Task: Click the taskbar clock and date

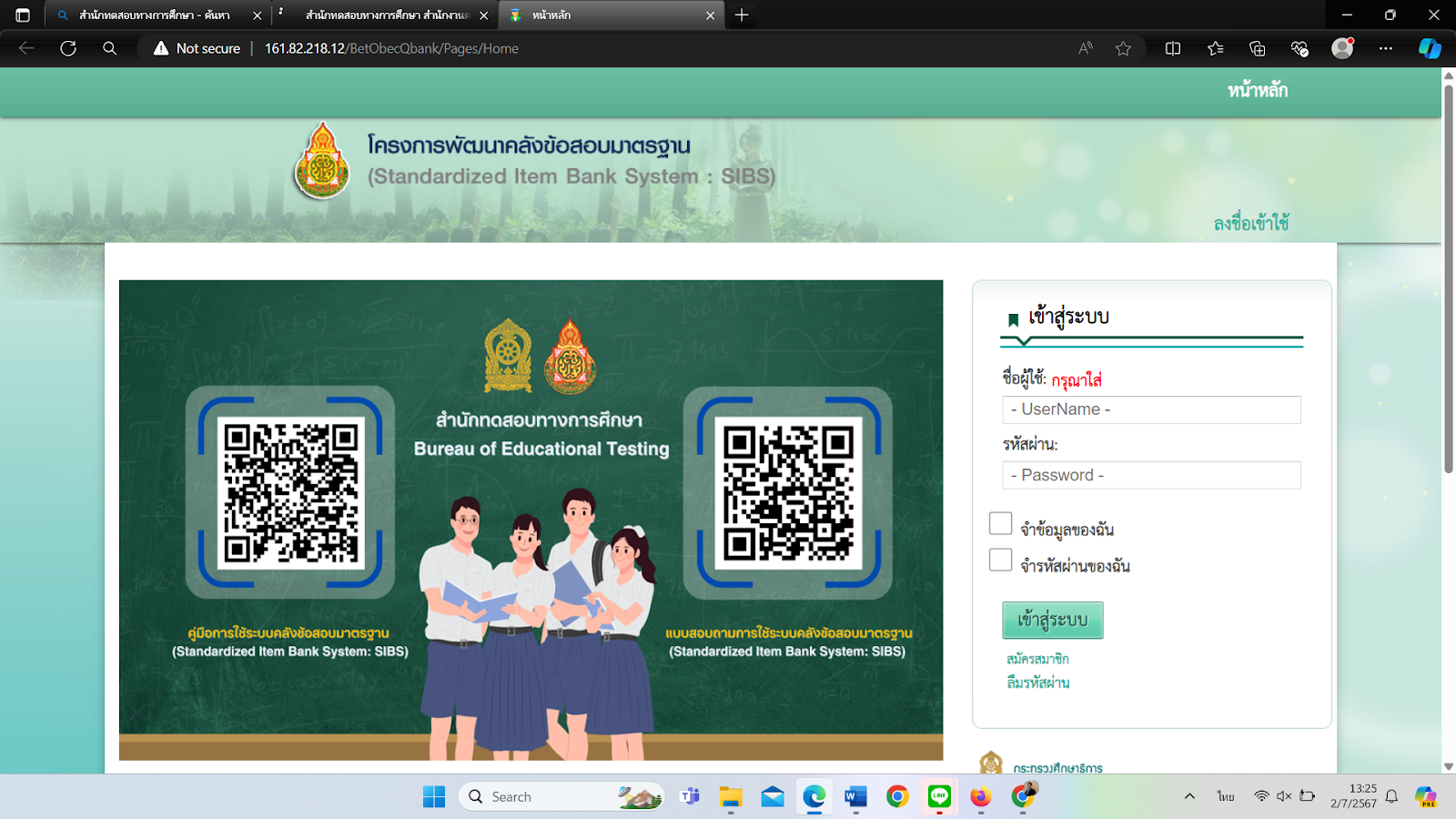Action: click(1353, 796)
